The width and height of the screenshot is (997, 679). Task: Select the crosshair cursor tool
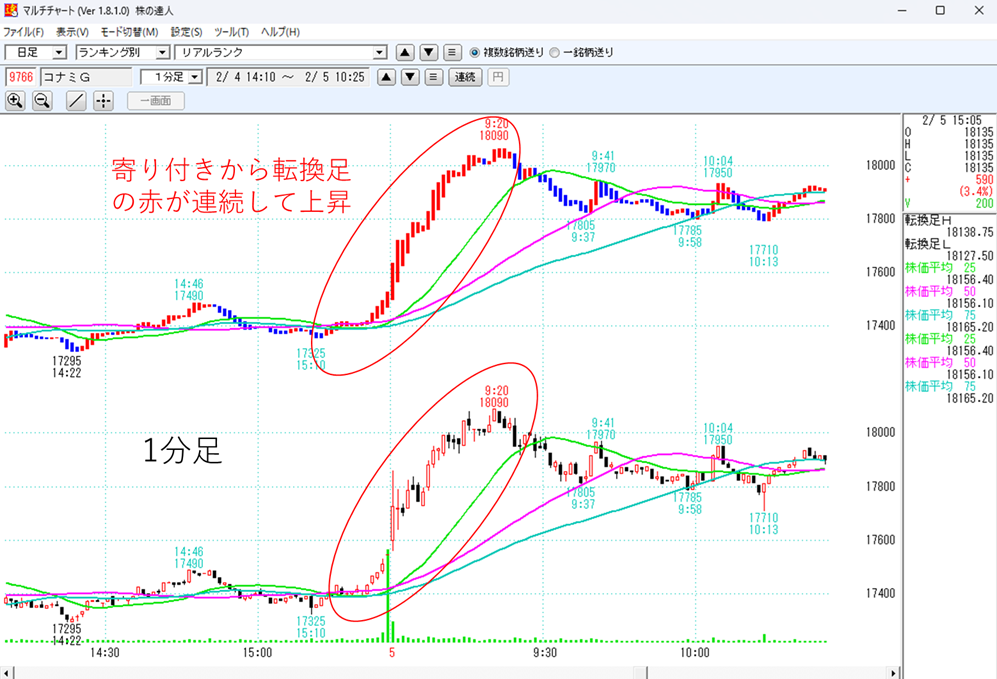[x=103, y=102]
